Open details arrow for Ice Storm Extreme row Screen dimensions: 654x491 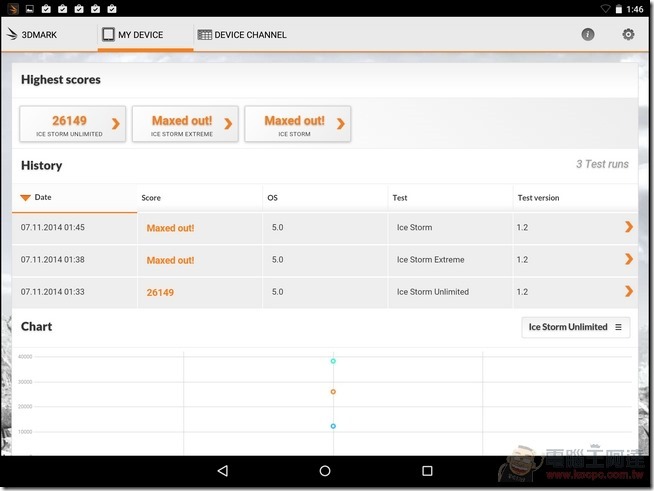629,259
